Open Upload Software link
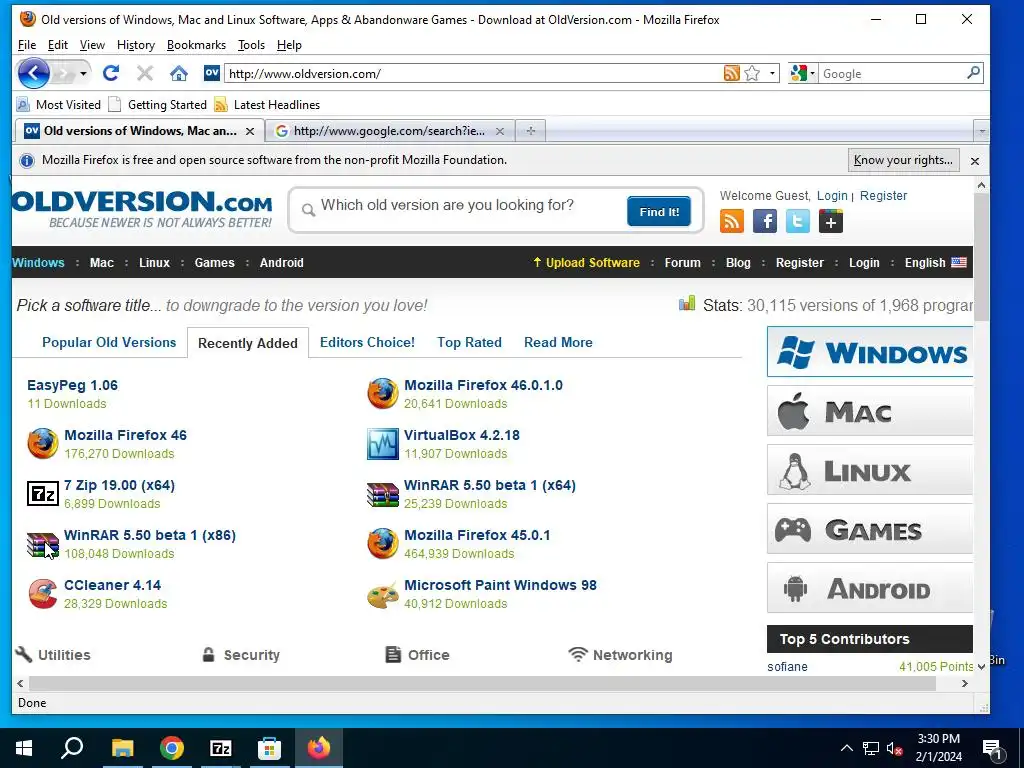Viewport: 1024px width, 768px height. 586,263
